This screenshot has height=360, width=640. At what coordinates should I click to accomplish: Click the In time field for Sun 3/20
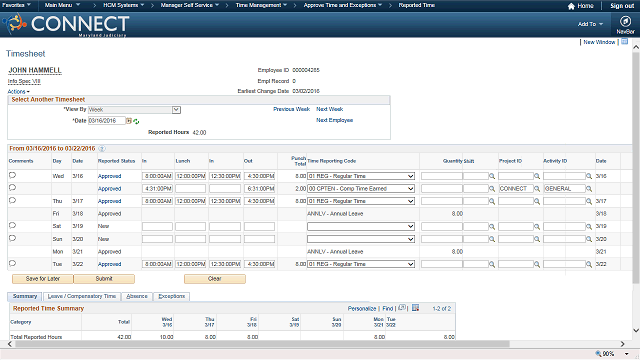point(157,239)
